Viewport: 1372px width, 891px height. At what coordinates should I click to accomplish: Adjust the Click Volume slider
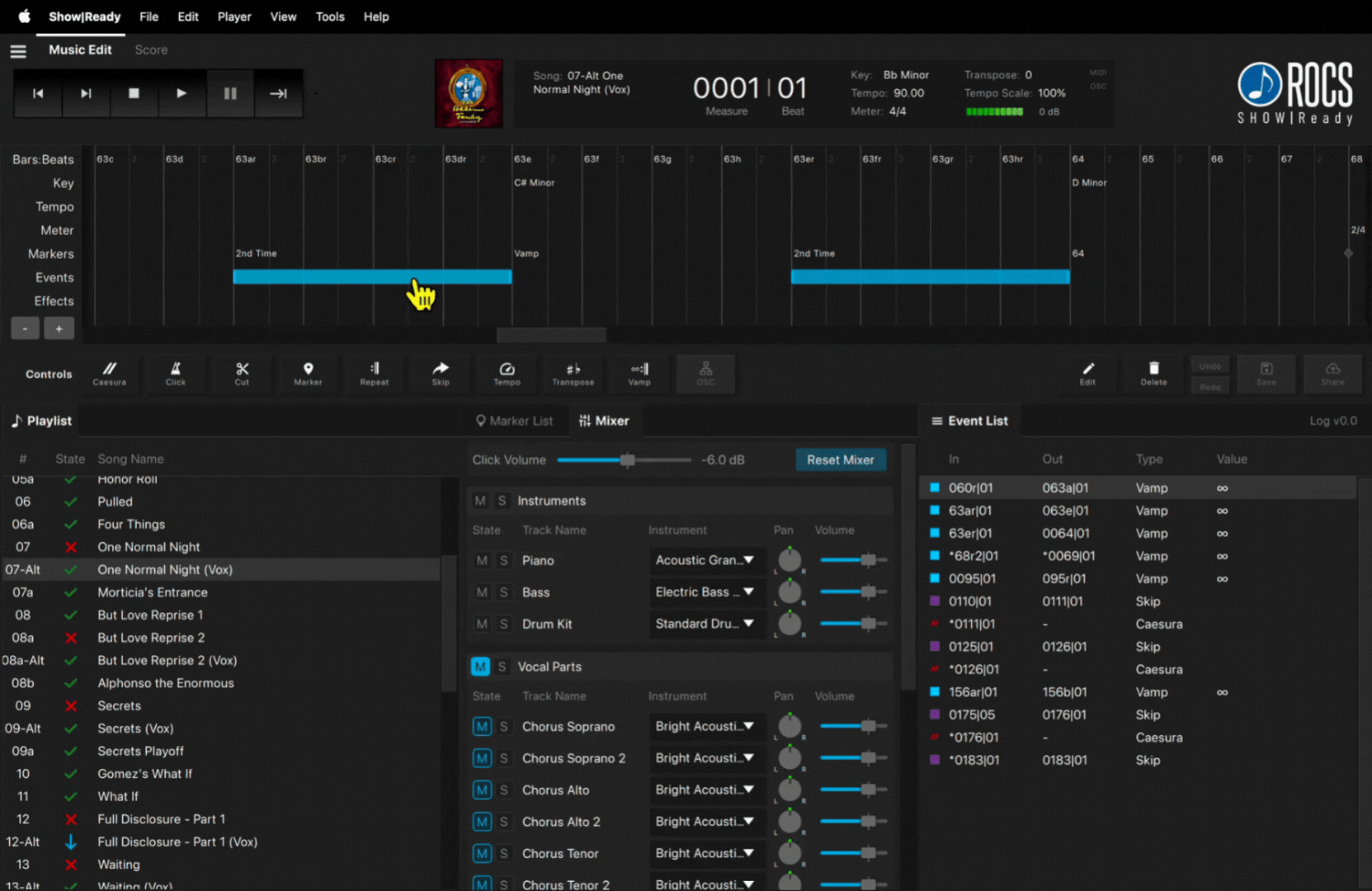pyautogui.click(x=627, y=460)
